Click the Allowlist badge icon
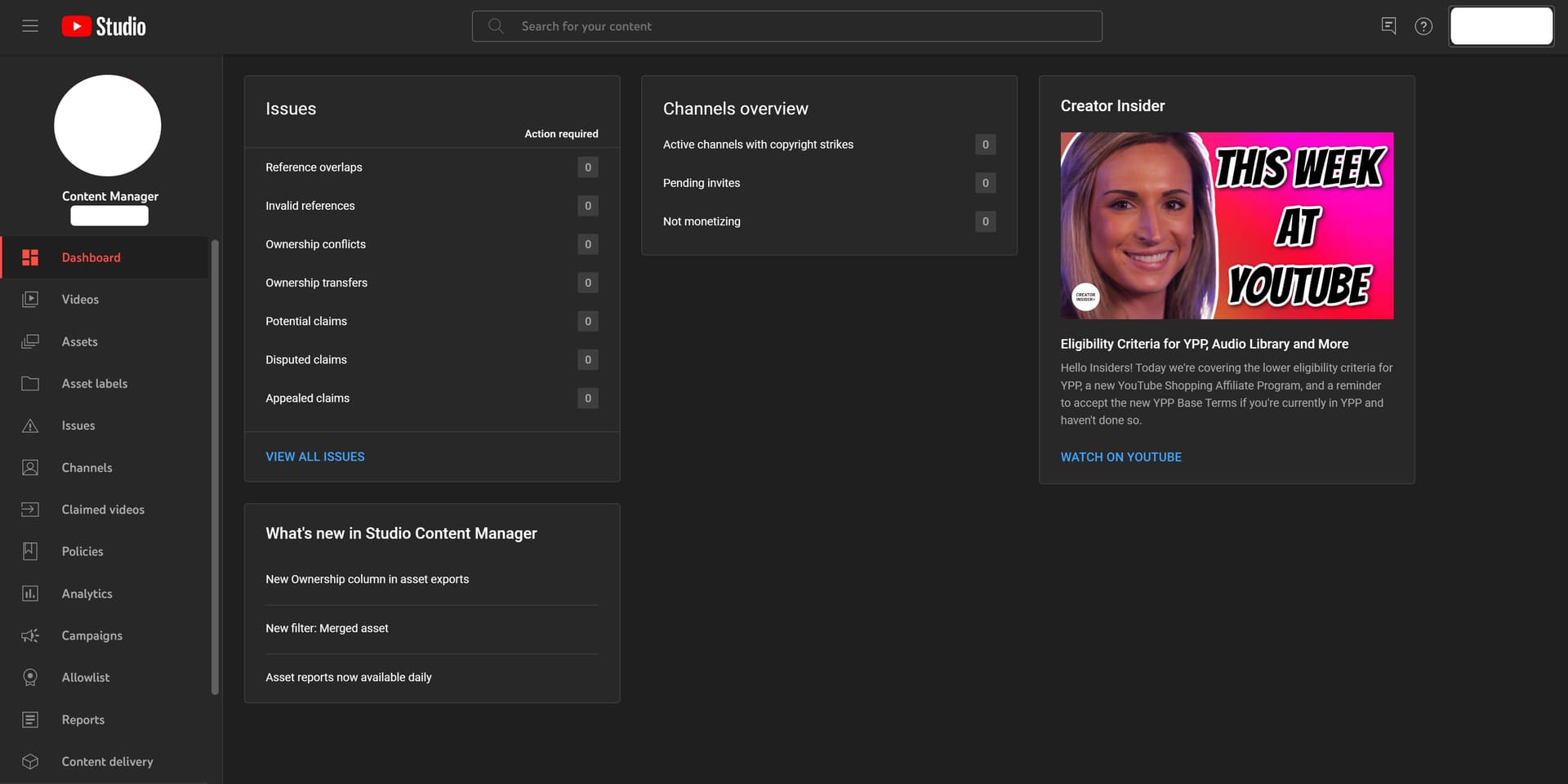Image resolution: width=1568 pixels, height=784 pixels. click(30, 678)
